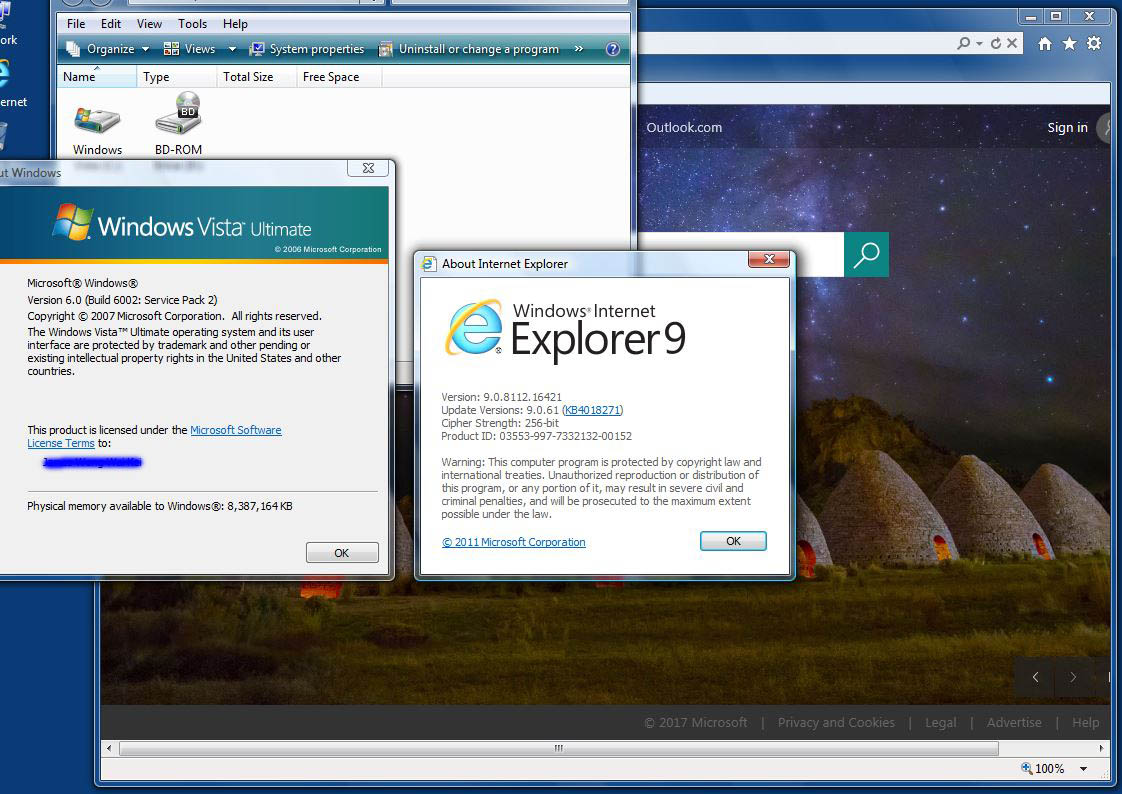Open the IE Tools gear icon
This screenshot has height=794, width=1122.
[x=1094, y=44]
